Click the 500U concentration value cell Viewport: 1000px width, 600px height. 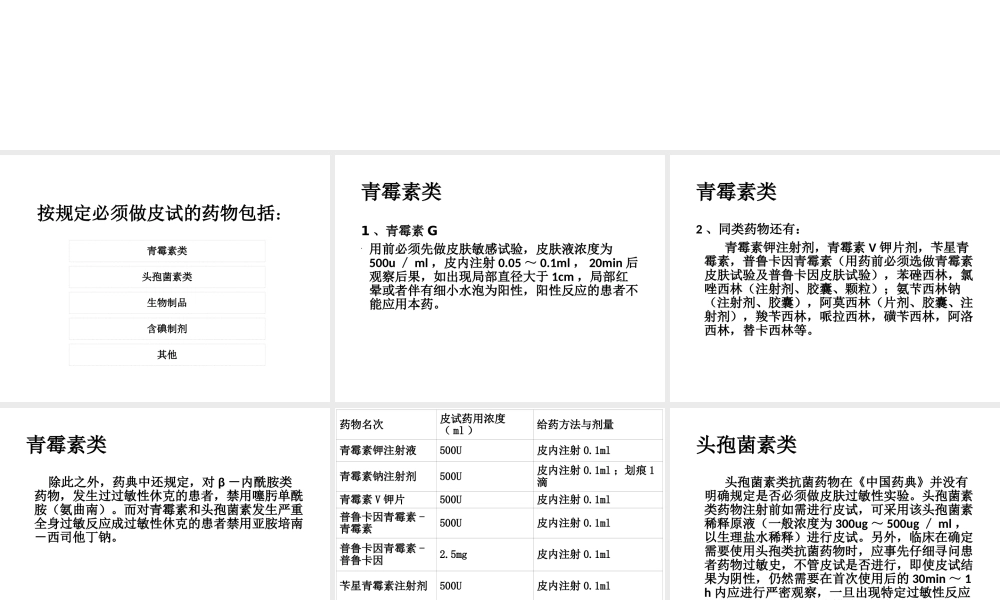click(448, 451)
